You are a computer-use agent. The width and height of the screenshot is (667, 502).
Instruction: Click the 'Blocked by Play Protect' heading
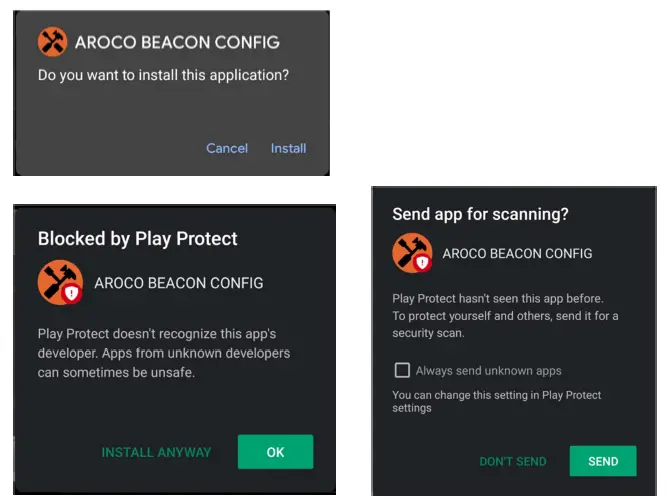(138, 238)
